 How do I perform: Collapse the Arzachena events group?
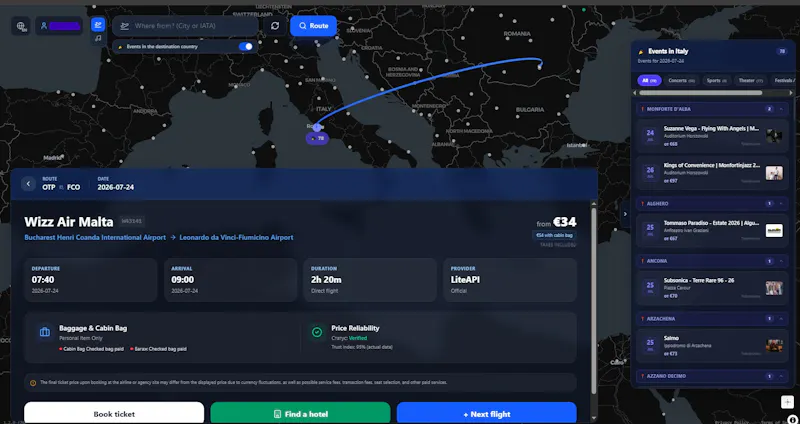point(781,318)
